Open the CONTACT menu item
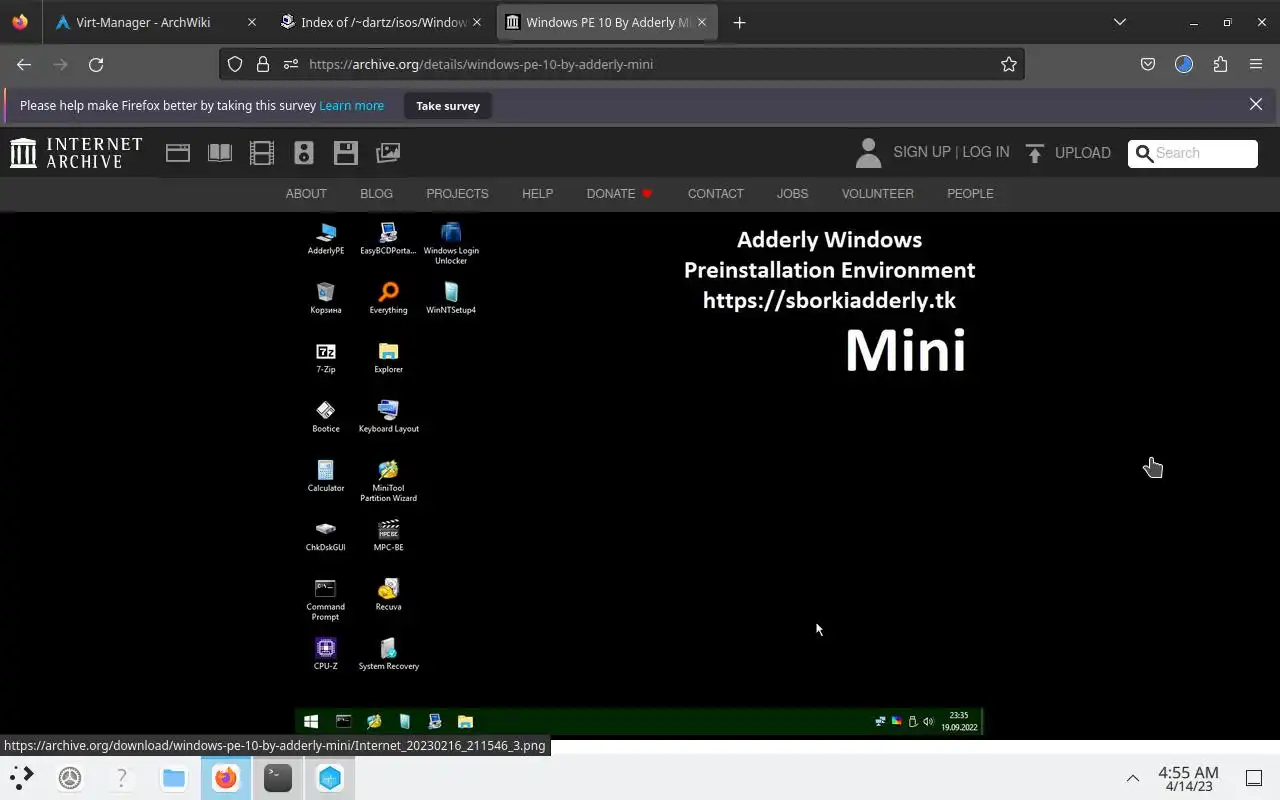1280x800 pixels. [715, 193]
